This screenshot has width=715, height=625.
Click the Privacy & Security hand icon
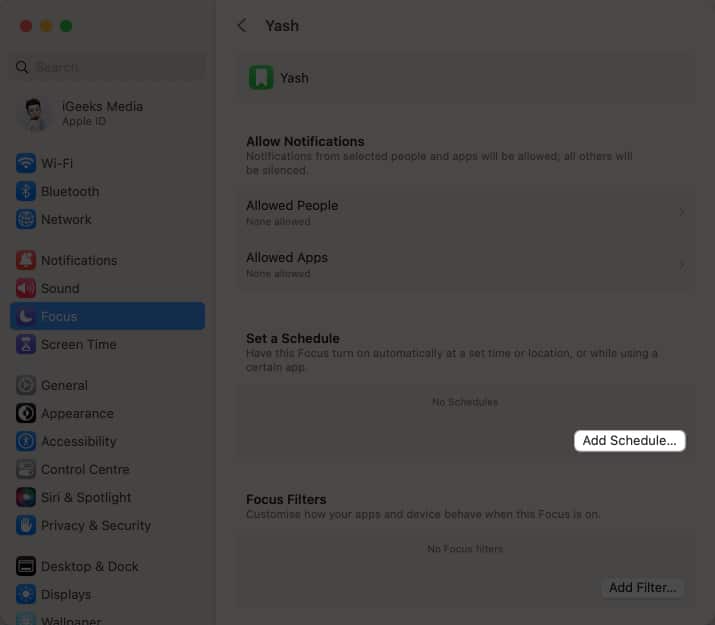click(26, 525)
